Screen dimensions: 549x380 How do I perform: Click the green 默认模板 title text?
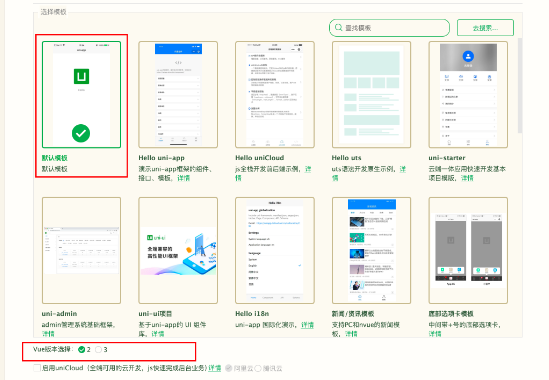tap(55, 158)
